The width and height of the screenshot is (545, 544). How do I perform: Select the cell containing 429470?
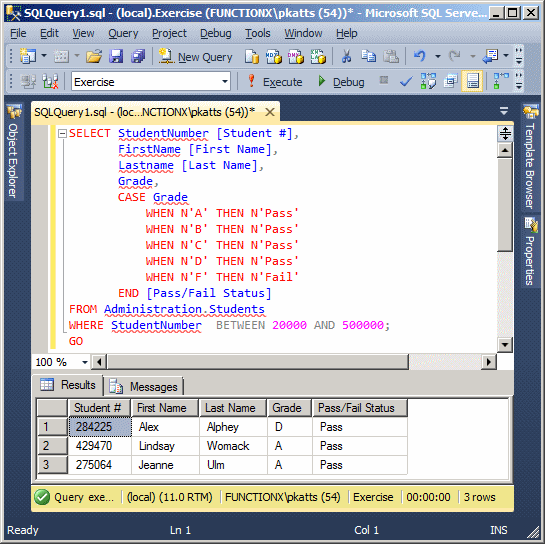tap(100, 446)
